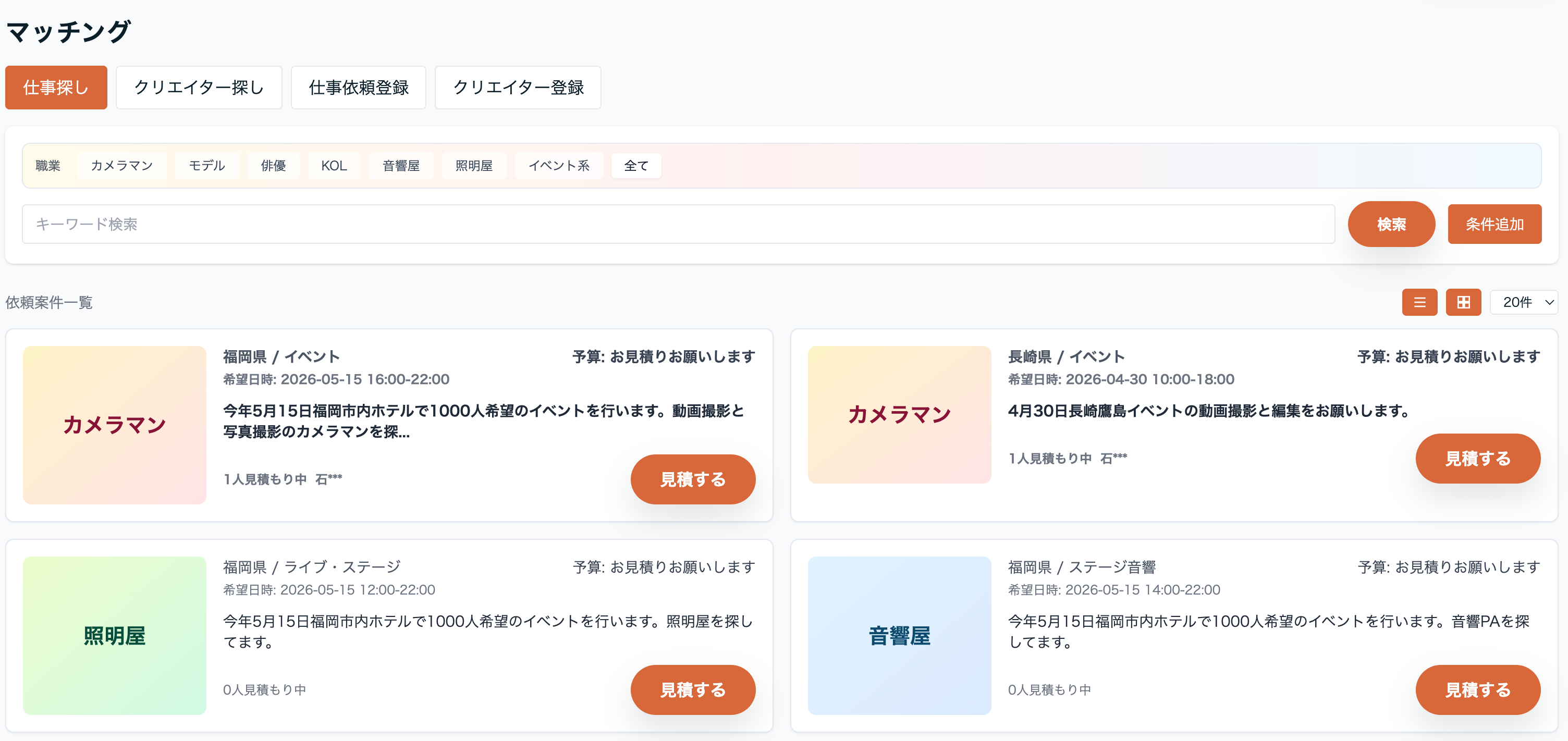Viewport: 1568px width, 741px height.
Task: Choose the 全て filter chip
Action: 635,166
